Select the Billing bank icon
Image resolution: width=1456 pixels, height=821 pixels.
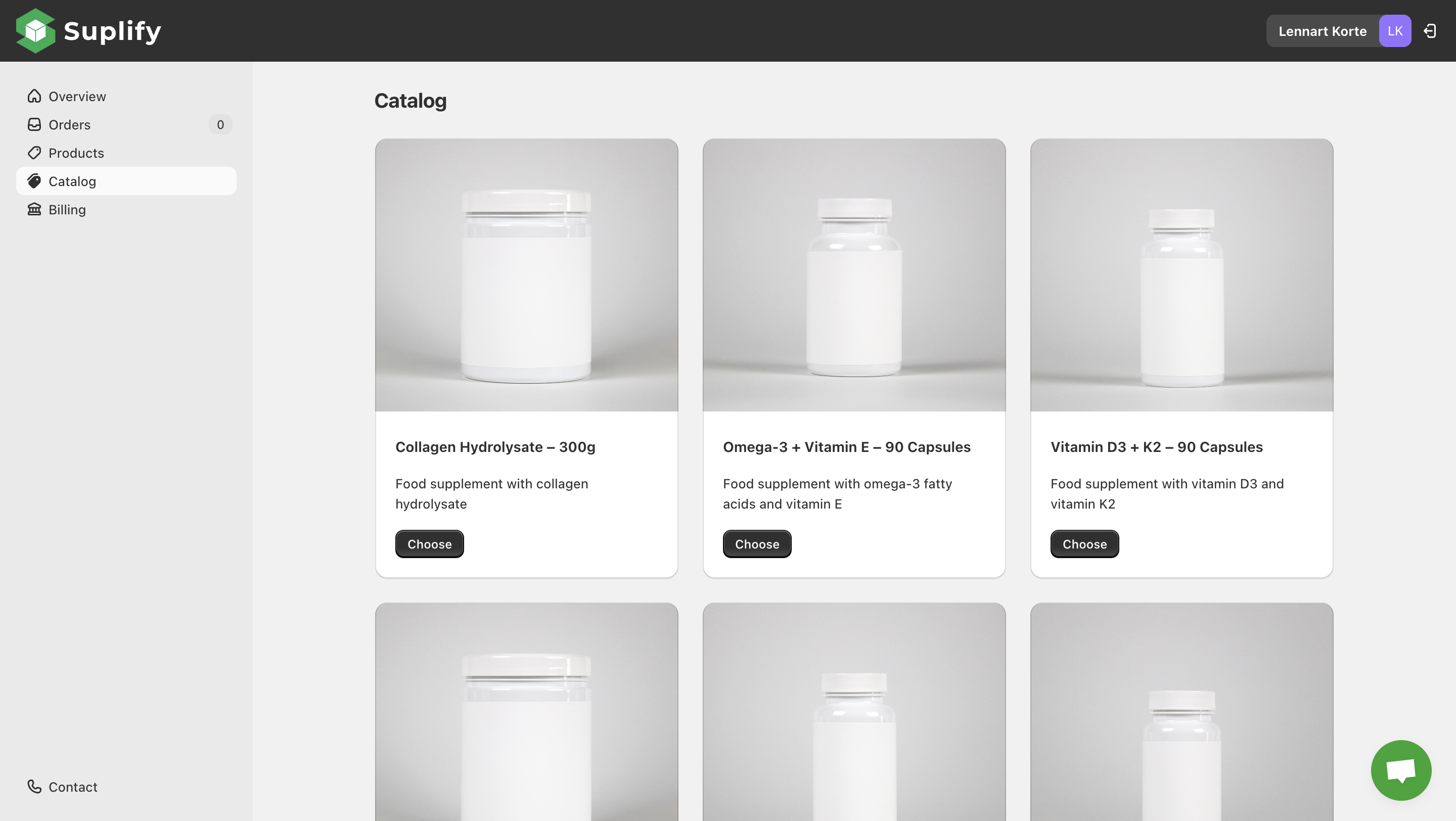[34, 209]
